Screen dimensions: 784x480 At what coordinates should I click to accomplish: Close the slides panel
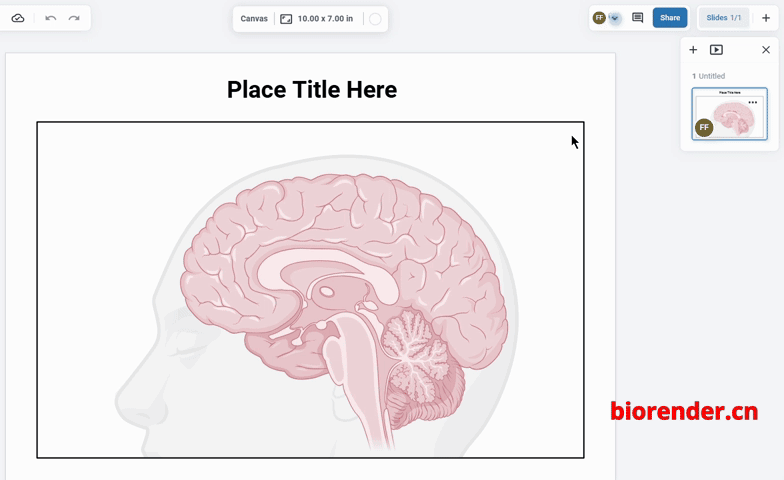(x=766, y=50)
